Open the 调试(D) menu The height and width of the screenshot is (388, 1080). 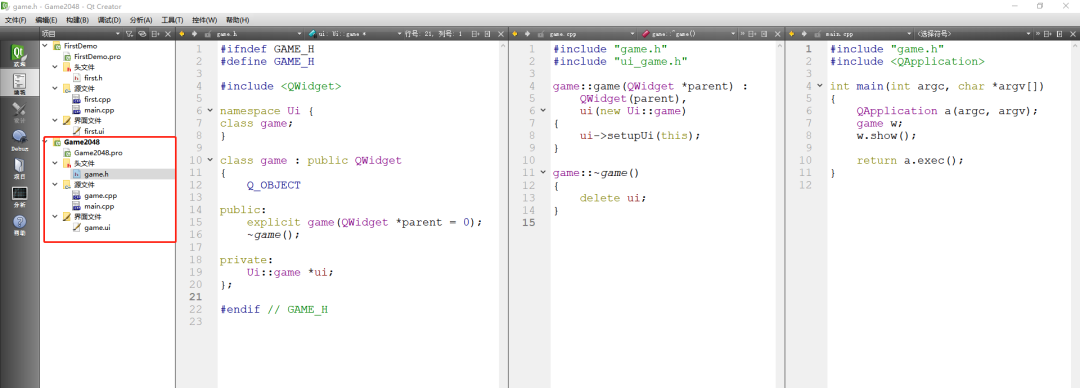pos(109,20)
